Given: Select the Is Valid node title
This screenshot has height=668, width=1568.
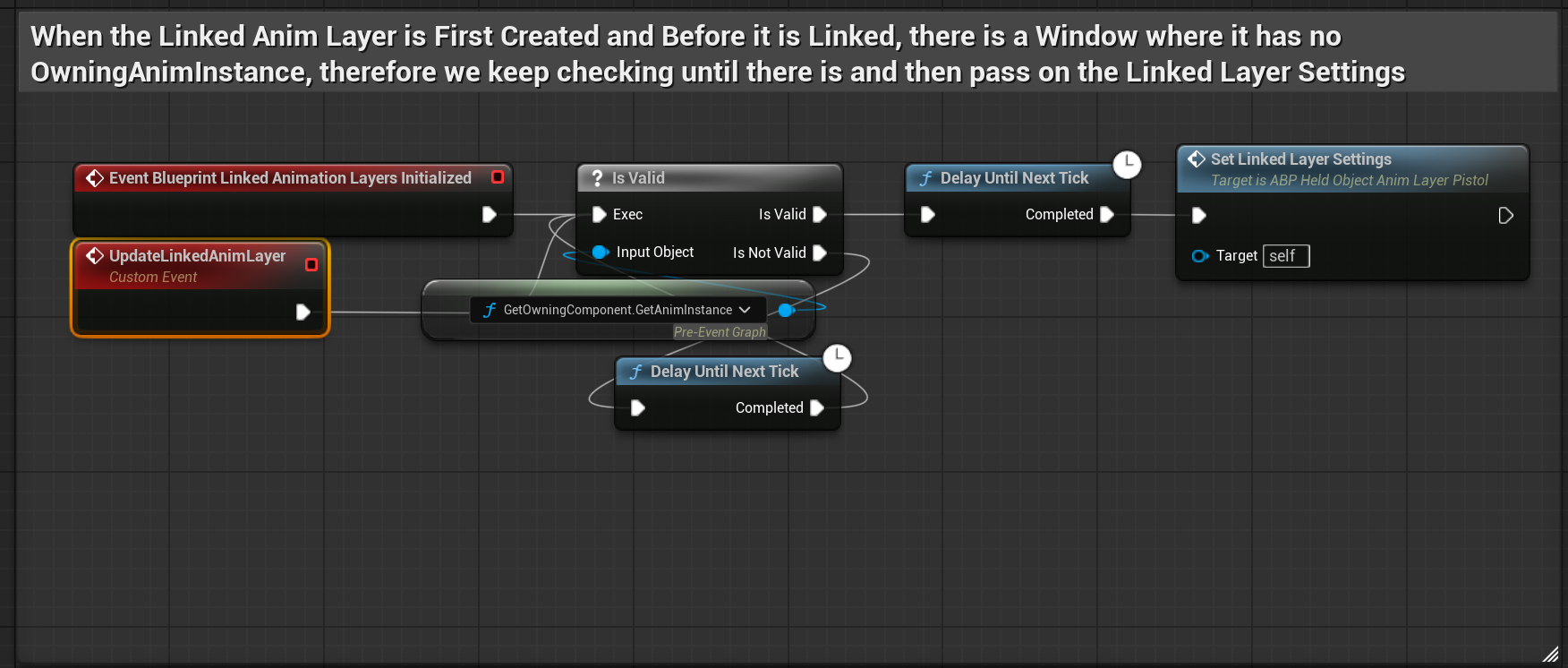Looking at the screenshot, I should pyautogui.click(x=637, y=178).
